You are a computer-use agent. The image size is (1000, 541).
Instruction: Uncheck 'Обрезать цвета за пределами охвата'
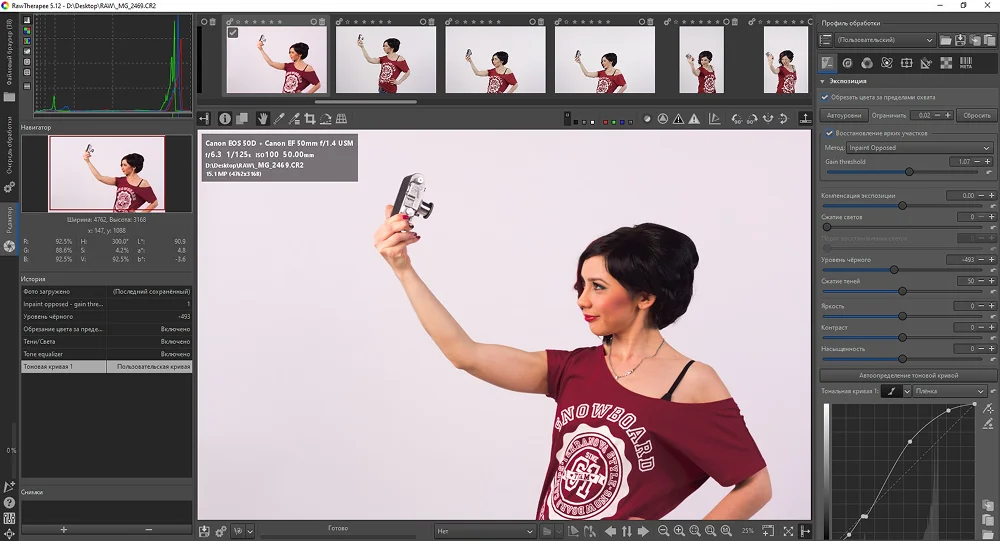coord(826,97)
